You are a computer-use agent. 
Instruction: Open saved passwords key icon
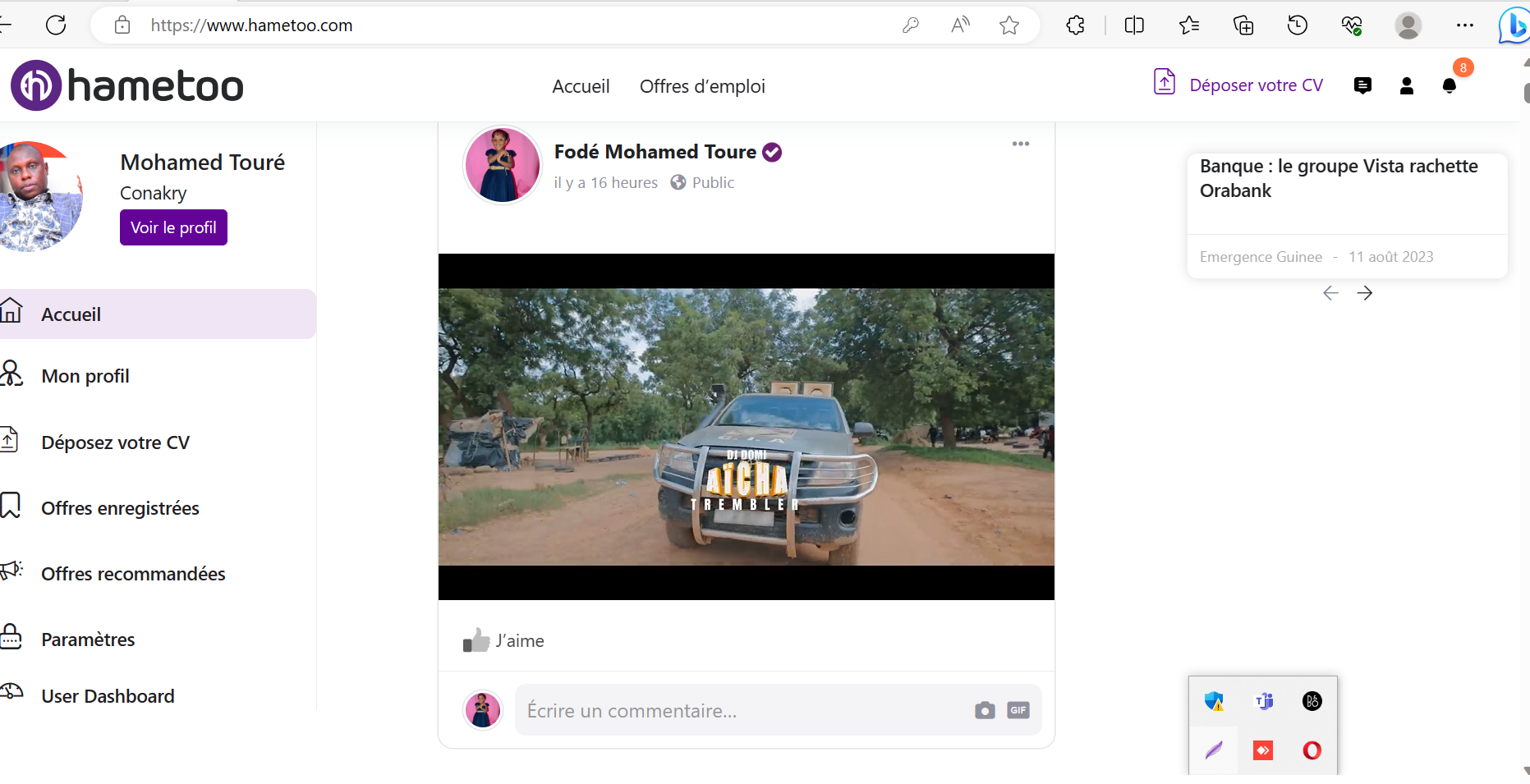coord(910,25)
